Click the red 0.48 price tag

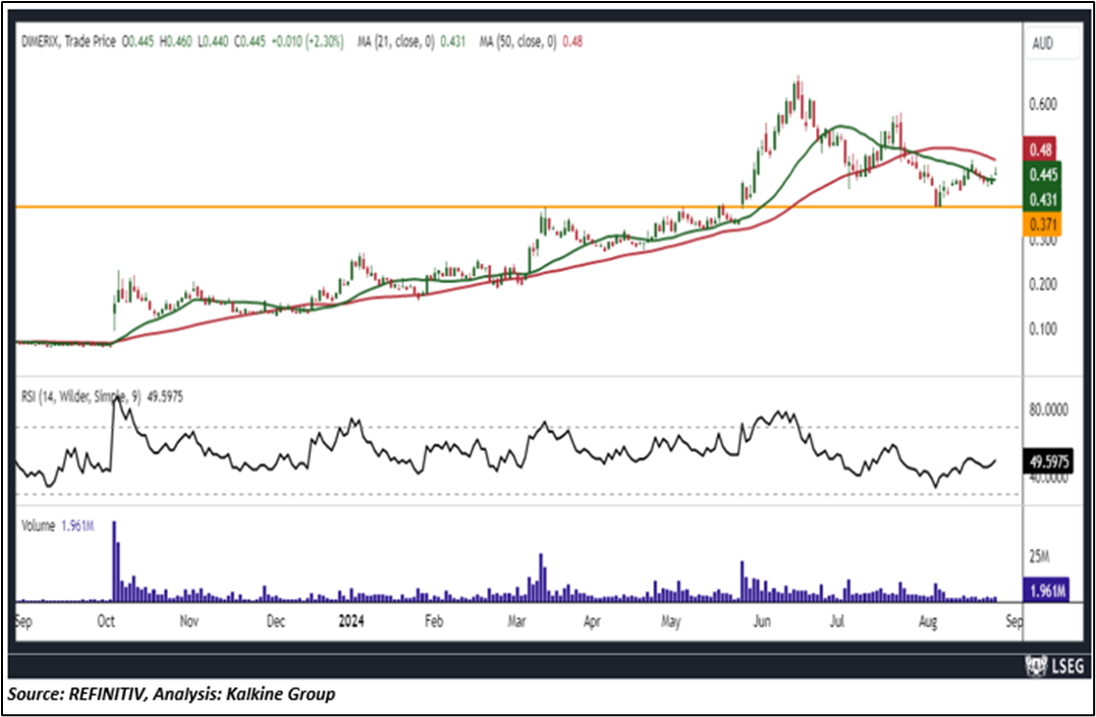[x=1041, y=150]
